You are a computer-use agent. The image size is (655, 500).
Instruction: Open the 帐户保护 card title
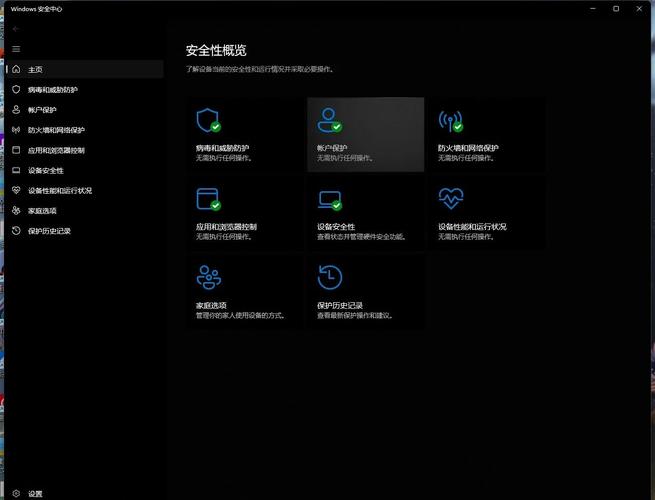click(332, 148)
